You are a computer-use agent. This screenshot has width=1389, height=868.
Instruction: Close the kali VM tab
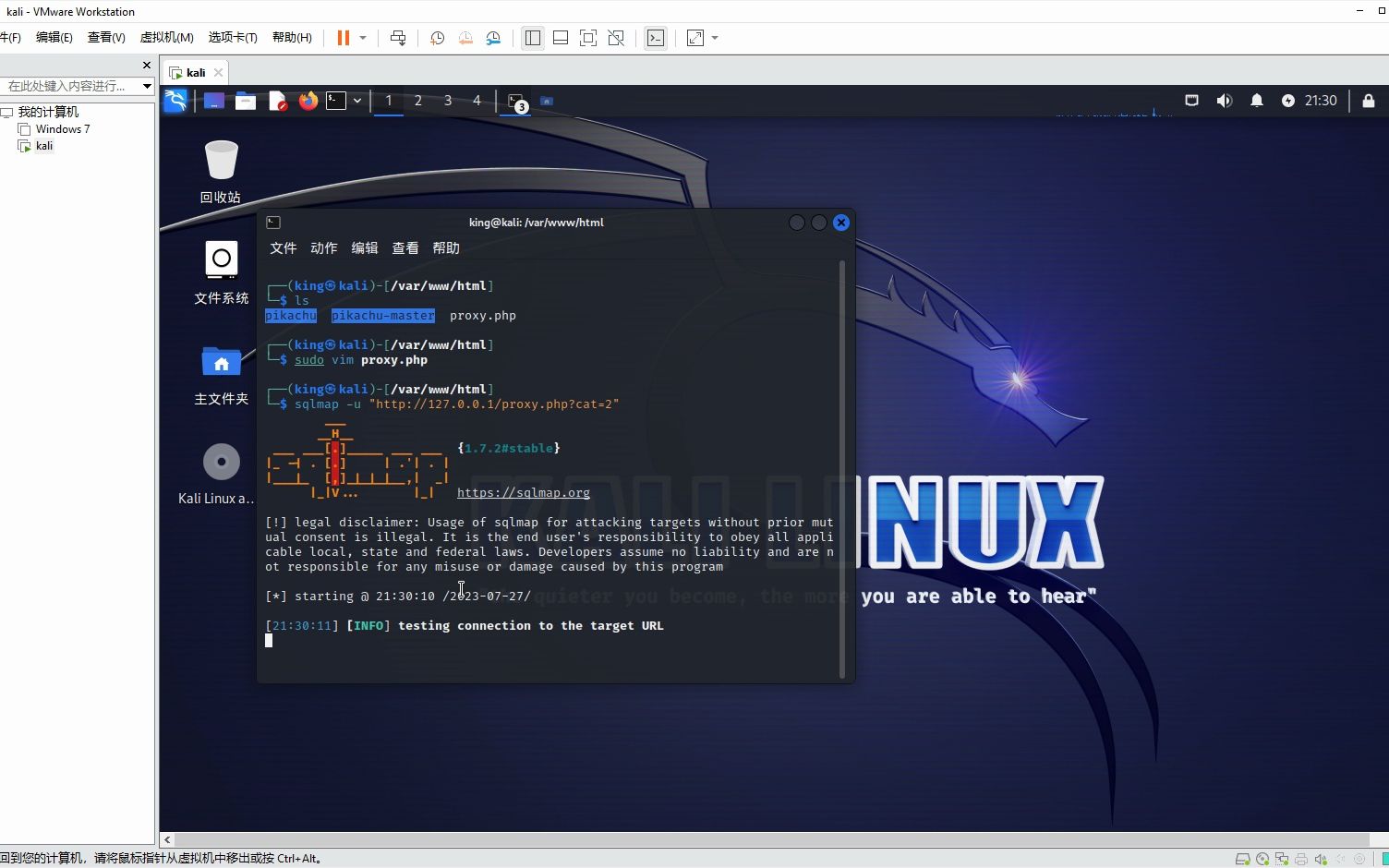[218, 72]
